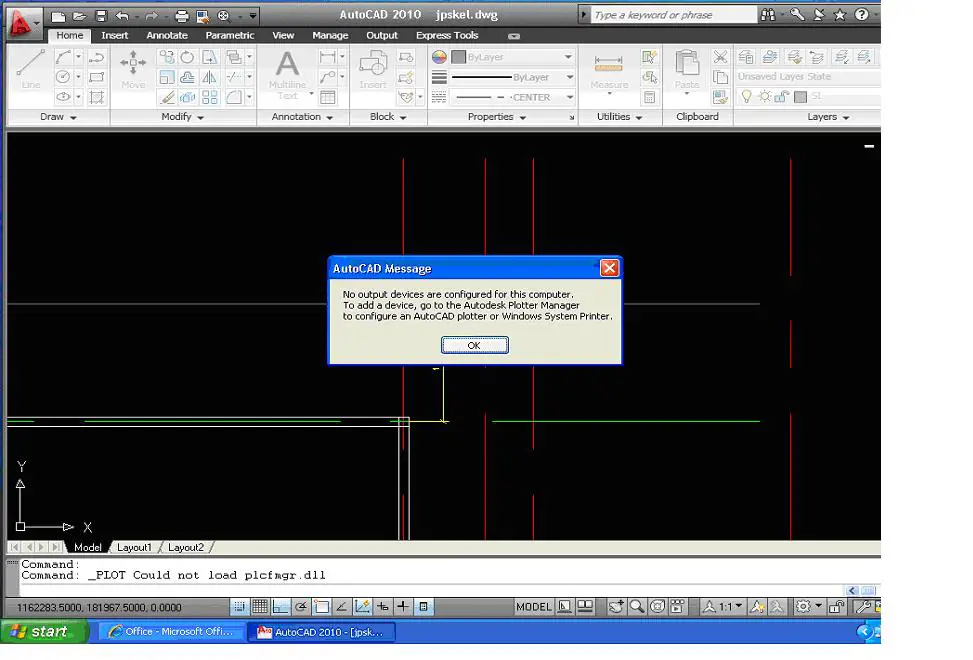The height and width of the screenshot is (660, 973).
Task: Toggle Snap Mode in status bar
Action: point(240,606)
